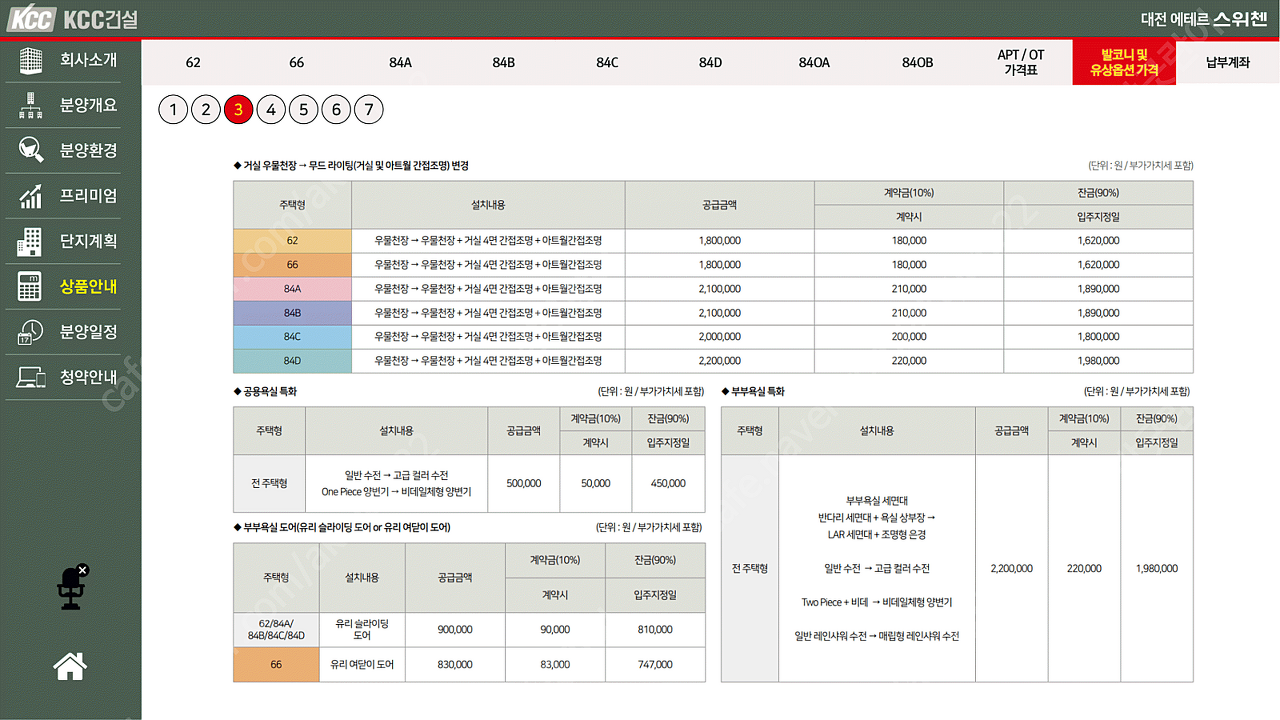Open 단지계획 menu label
This screenshot has width=1280, height=720.
pyautogui.click(x=88, y=241)
